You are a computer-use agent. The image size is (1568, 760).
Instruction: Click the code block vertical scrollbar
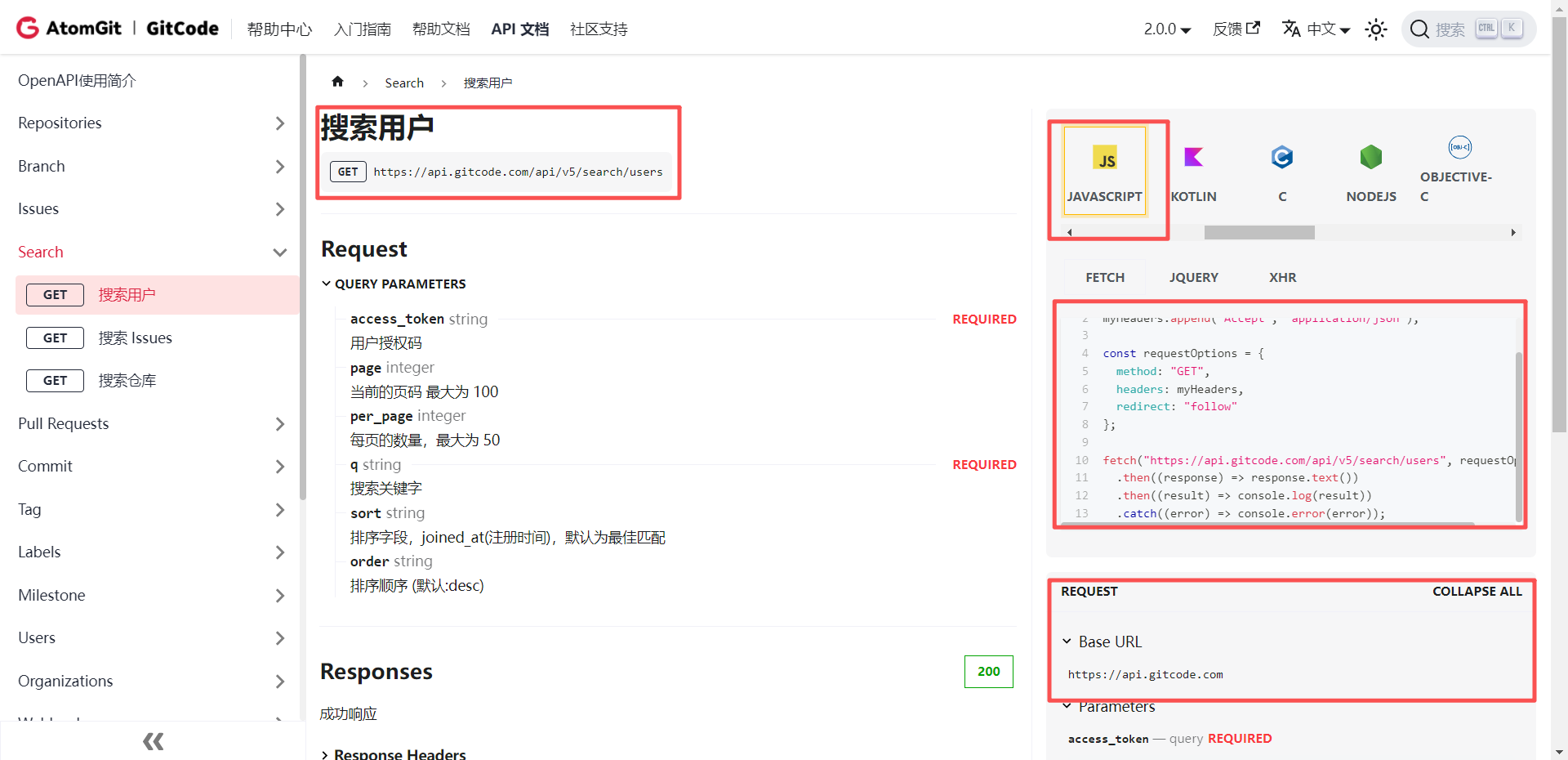(x=1518, y=437)
